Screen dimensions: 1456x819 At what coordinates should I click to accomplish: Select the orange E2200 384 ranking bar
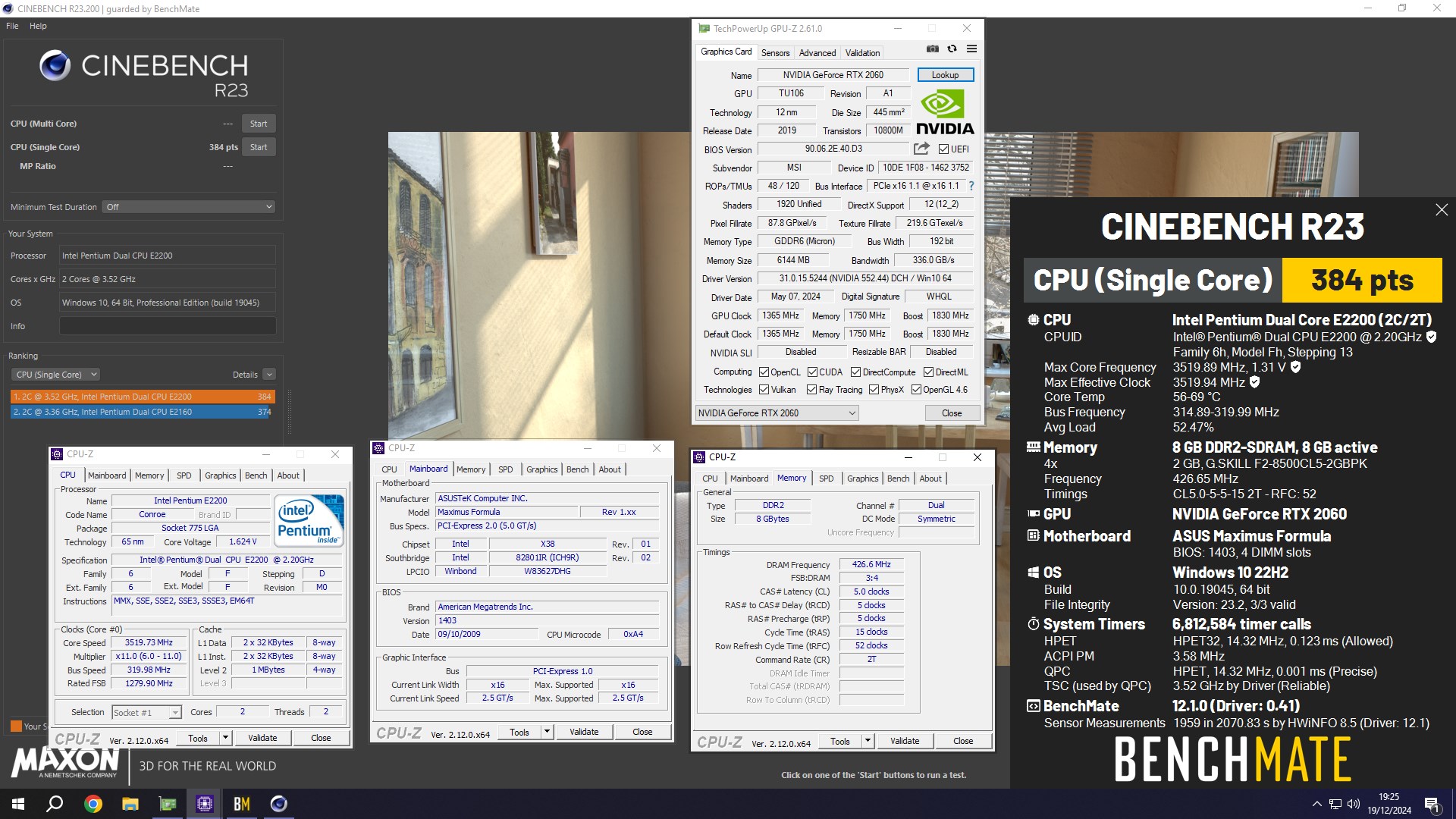click(x=143, y=397)
